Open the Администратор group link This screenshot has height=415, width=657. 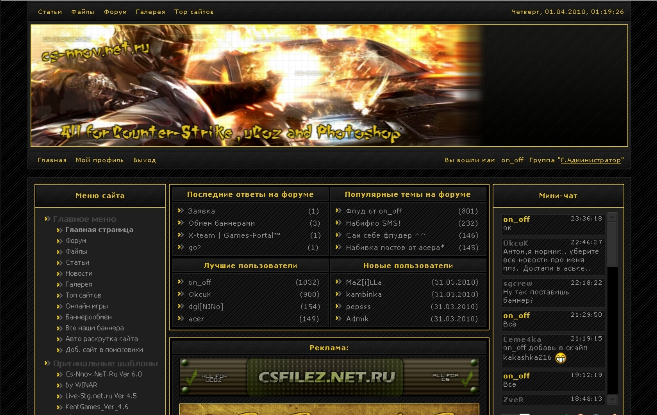[x=591, y=160]
